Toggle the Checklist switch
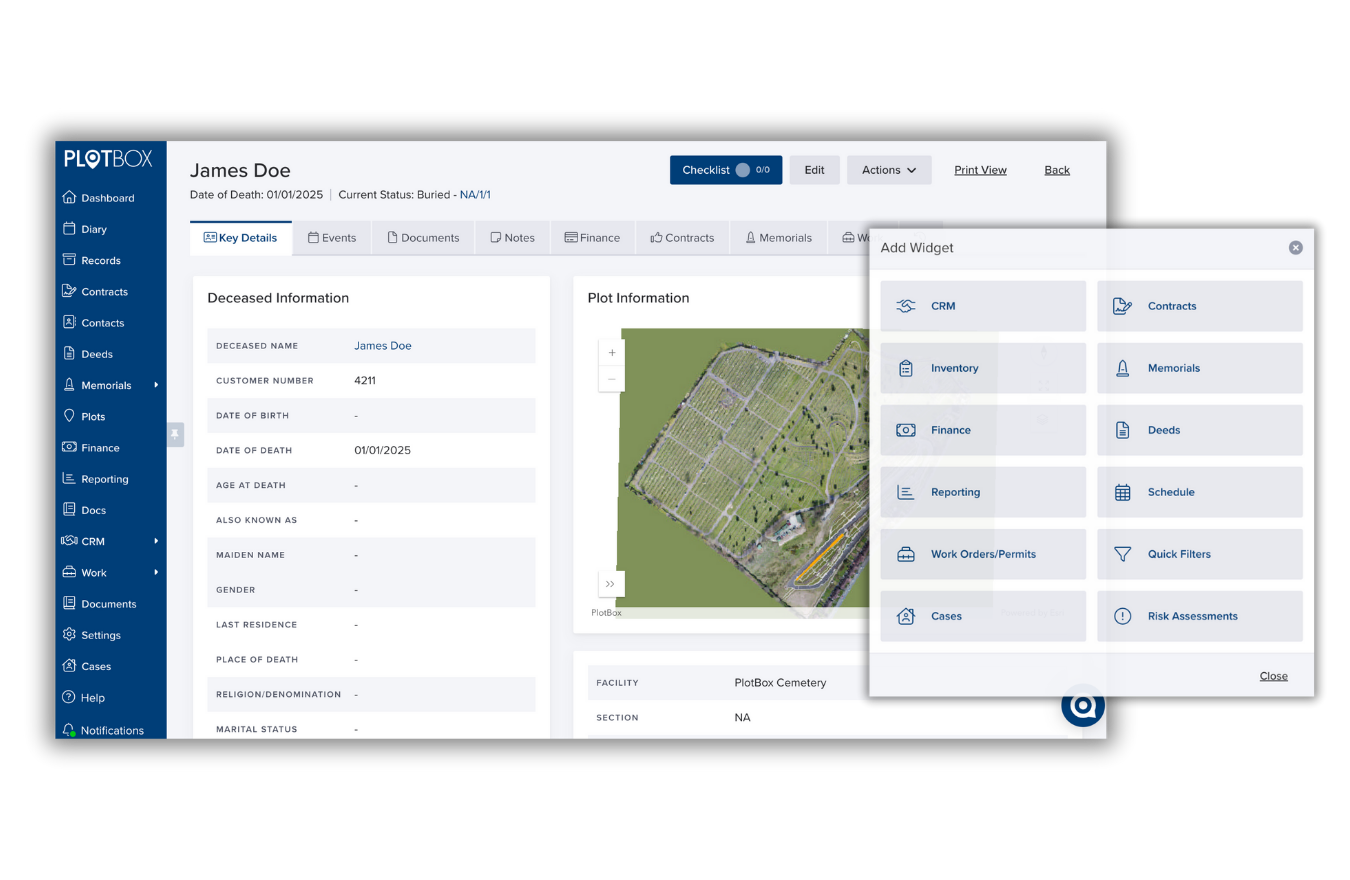The height and width of the screenshot is (880, 1350). point(743,170)
